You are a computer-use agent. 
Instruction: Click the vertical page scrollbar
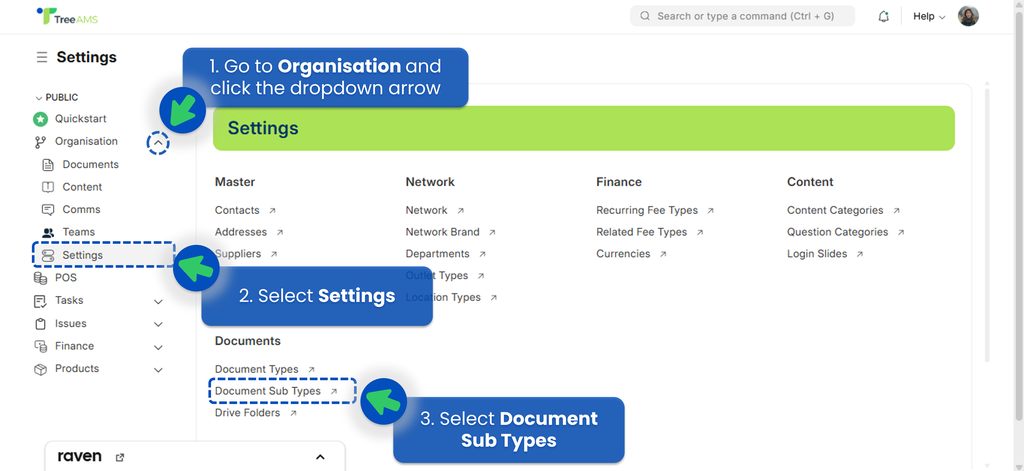989,220
